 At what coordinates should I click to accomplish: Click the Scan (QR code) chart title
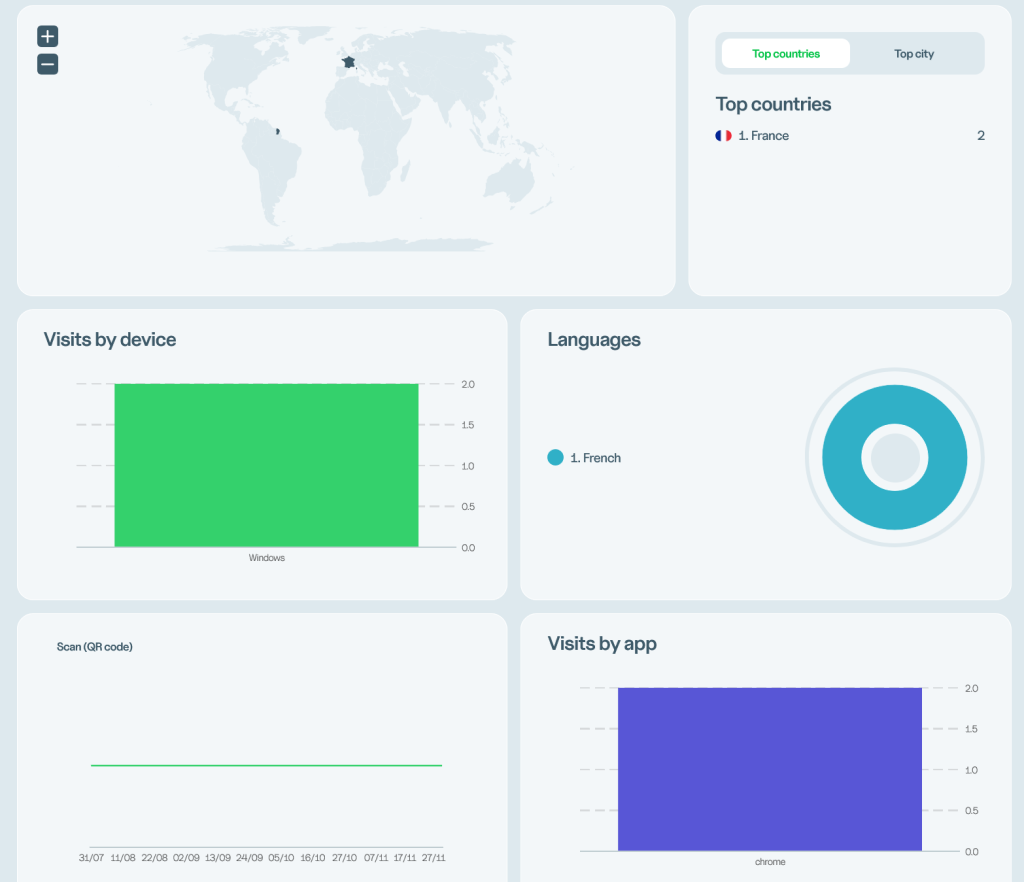tap(95, 646)
